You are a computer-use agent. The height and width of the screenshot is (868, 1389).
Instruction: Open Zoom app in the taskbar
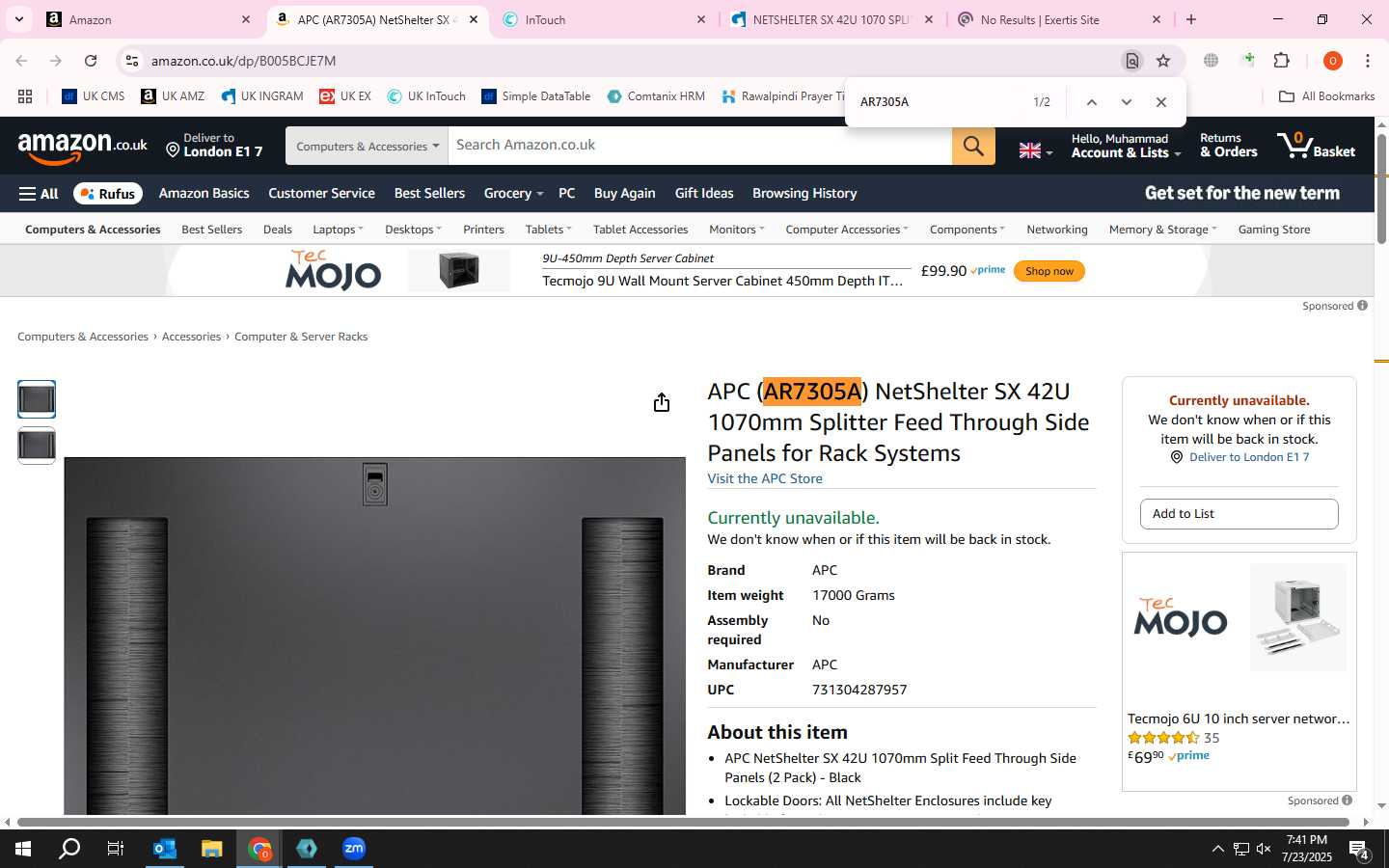(x=354, y=849)
